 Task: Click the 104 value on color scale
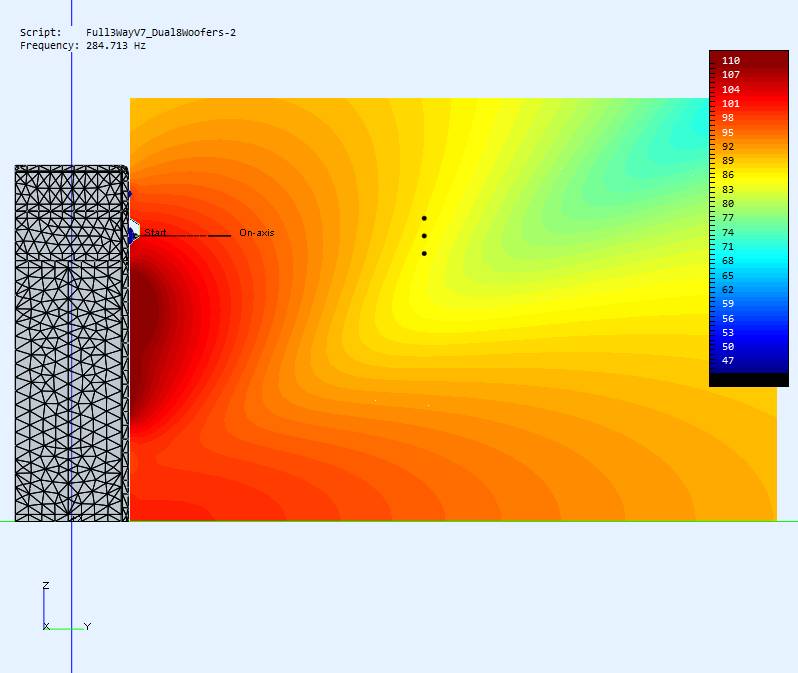[x=731, y=90]
